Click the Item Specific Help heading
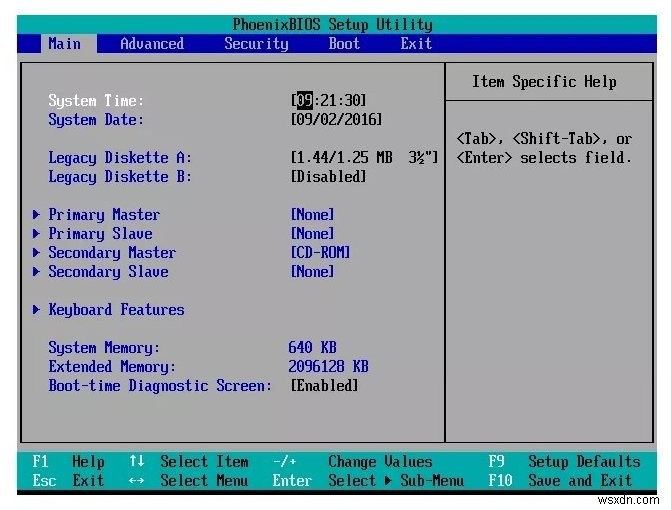This screenshot has height=510, width=671. point(544,81)
